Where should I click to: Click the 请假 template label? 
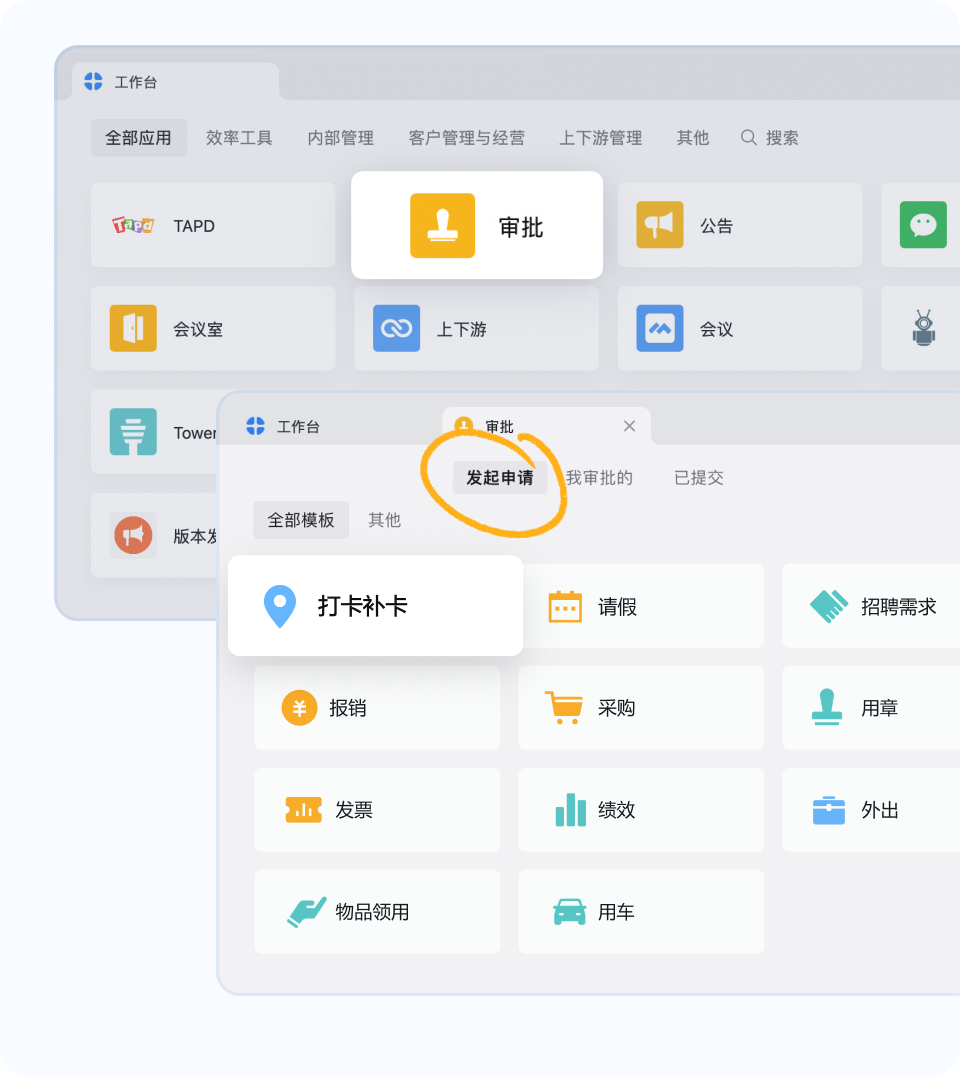pyautogui.click(x=617, y=606)
